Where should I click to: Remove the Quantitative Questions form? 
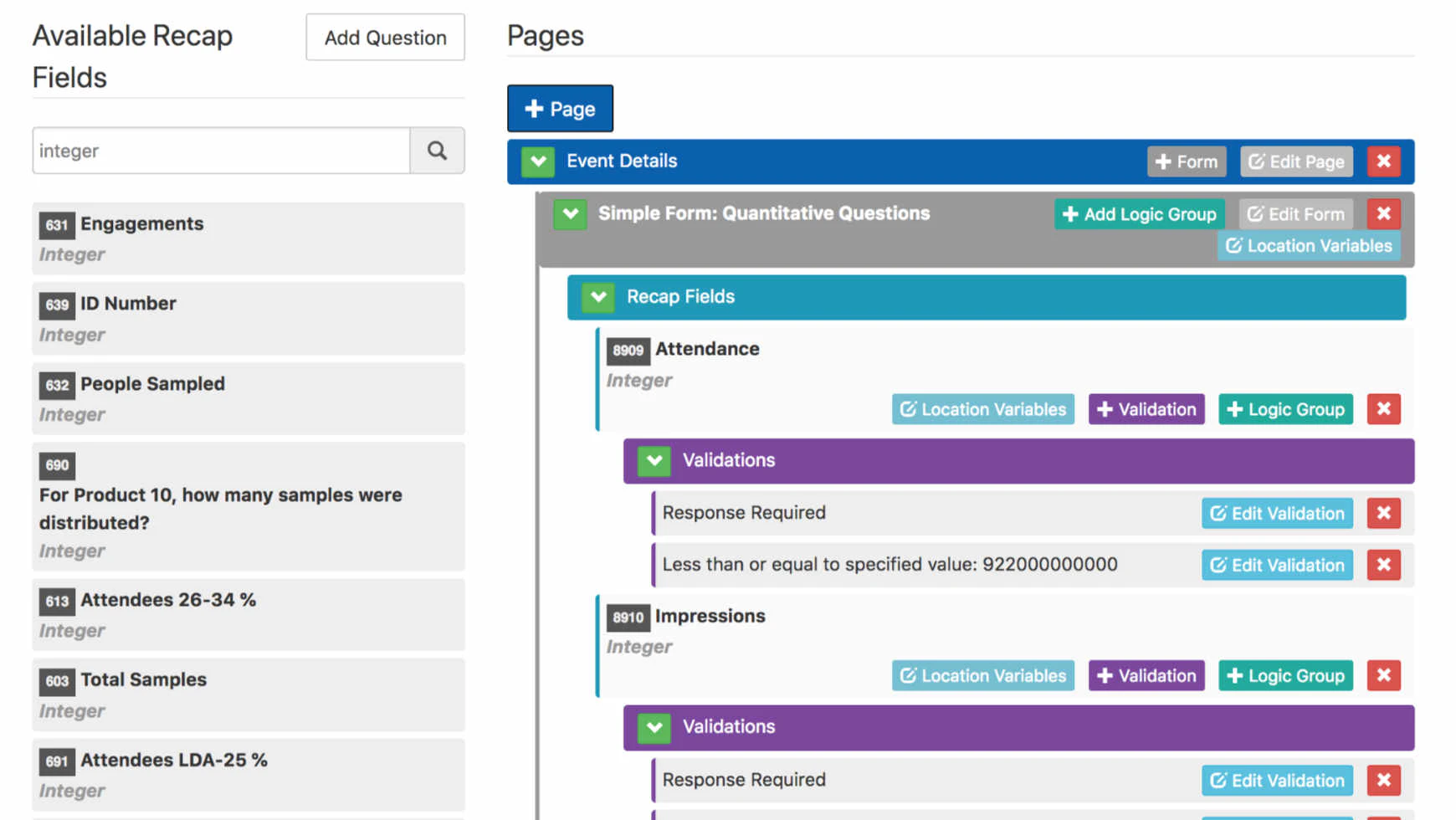[x=1383, y=214]
